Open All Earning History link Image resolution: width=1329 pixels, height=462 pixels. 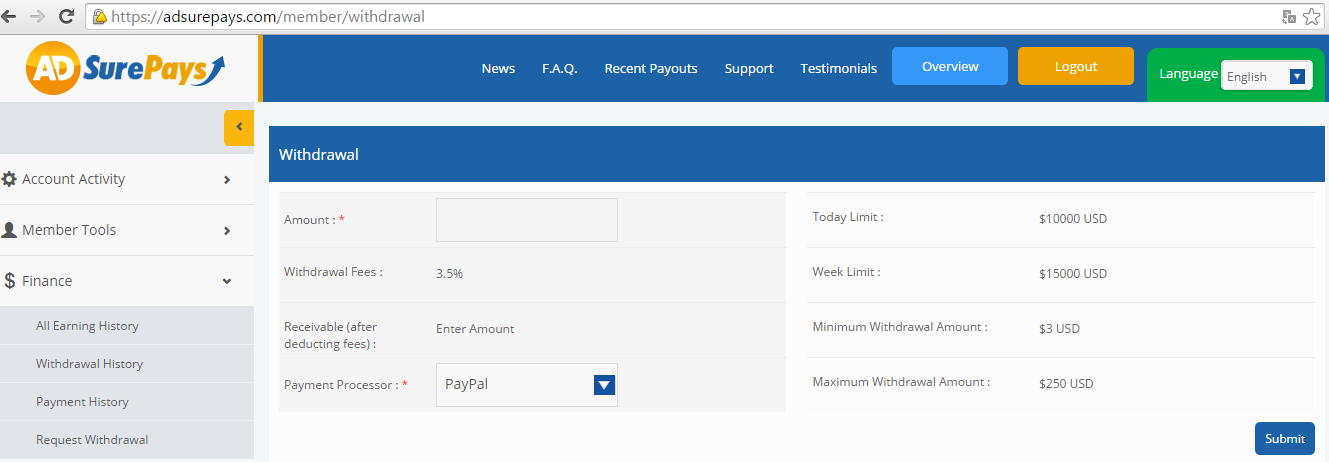tap(87, 326)
